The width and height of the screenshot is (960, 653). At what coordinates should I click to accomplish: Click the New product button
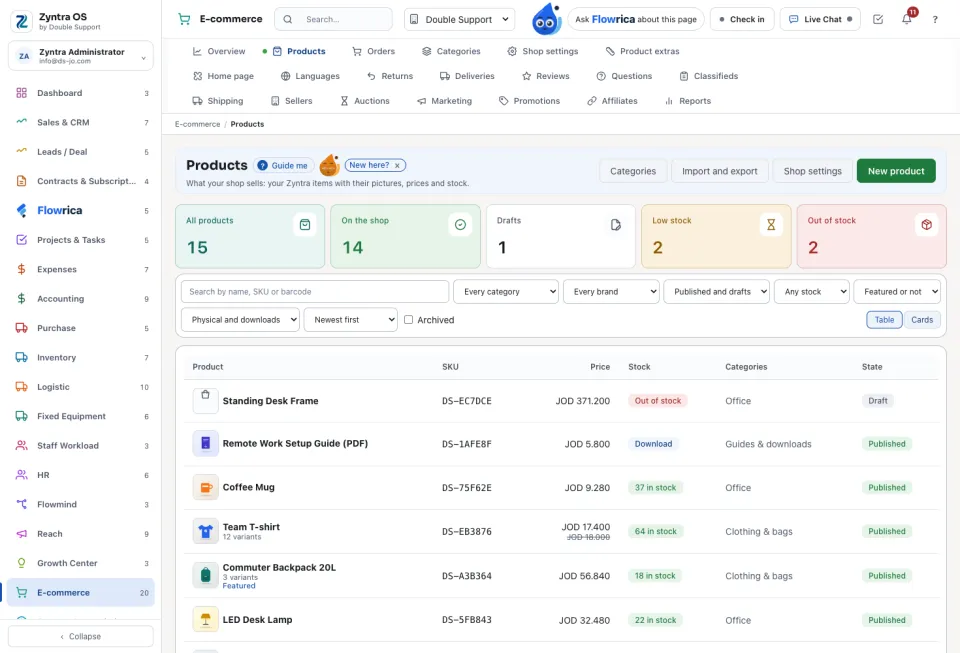point(896,171)
